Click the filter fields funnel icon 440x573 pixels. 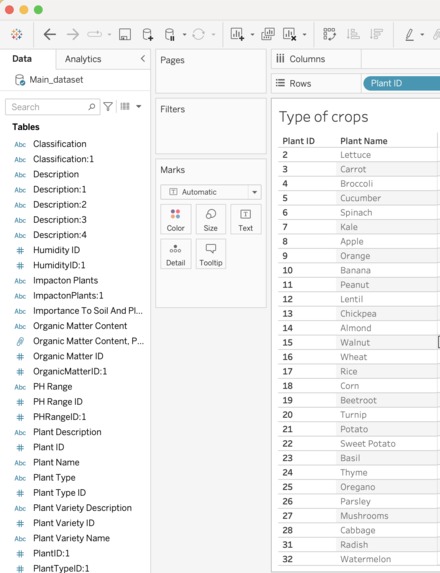coord(108,107)
